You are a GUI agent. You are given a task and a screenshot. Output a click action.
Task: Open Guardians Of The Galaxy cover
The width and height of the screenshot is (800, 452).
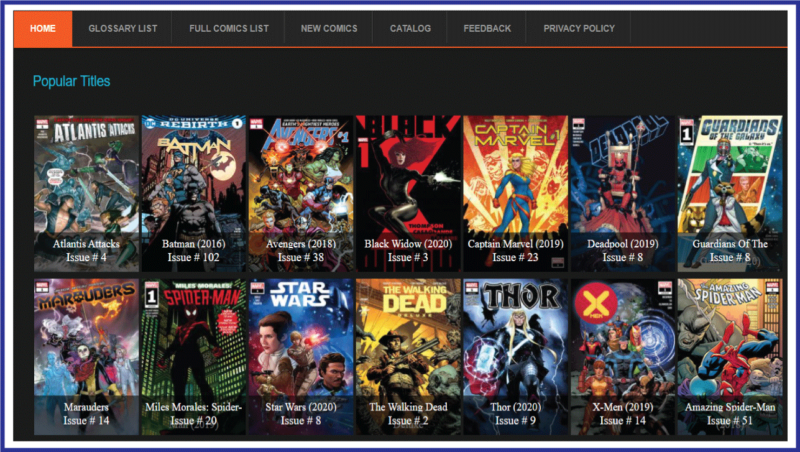pyautogui.click(x=730, y=193)
